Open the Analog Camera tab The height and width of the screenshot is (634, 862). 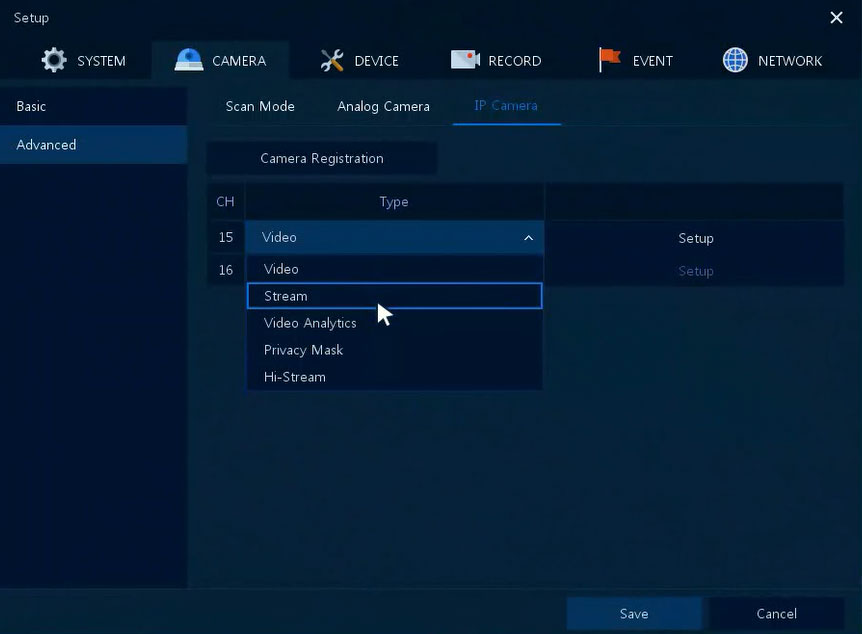(x=383, y=106)
